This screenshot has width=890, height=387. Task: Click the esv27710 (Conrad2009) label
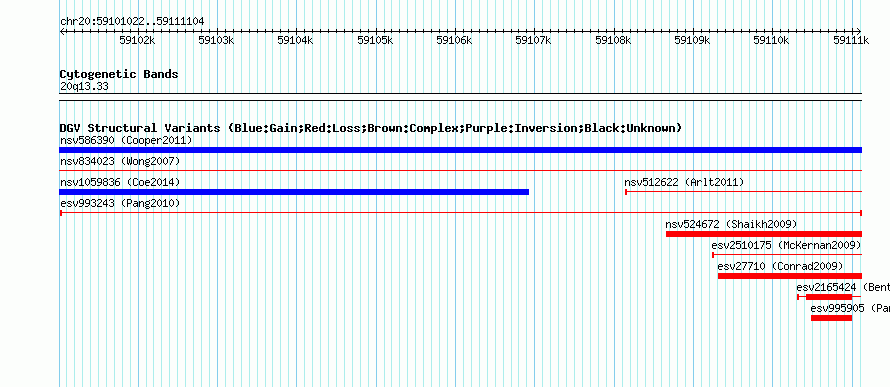[x=780, y=266]
